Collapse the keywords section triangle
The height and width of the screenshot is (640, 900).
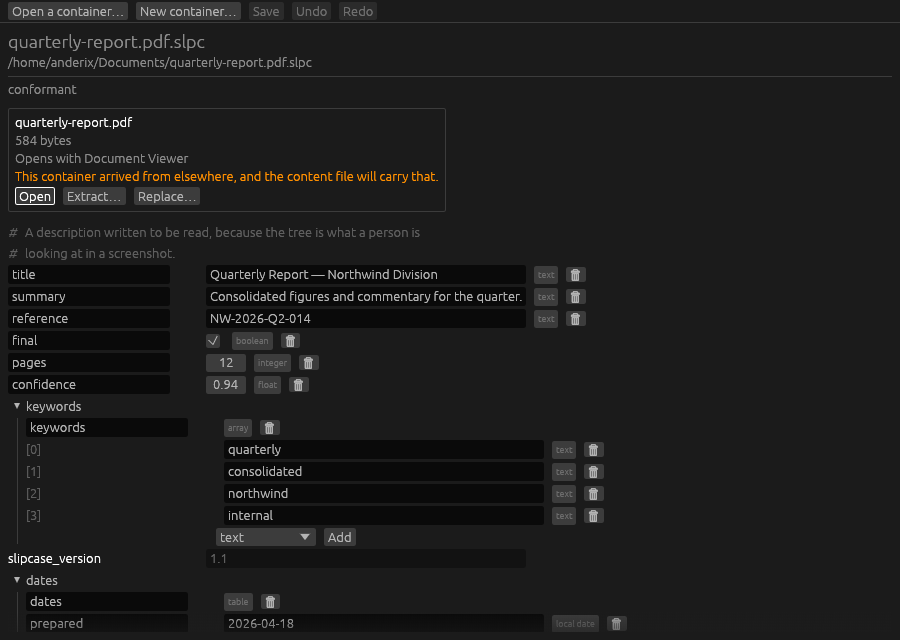point(17,406)
